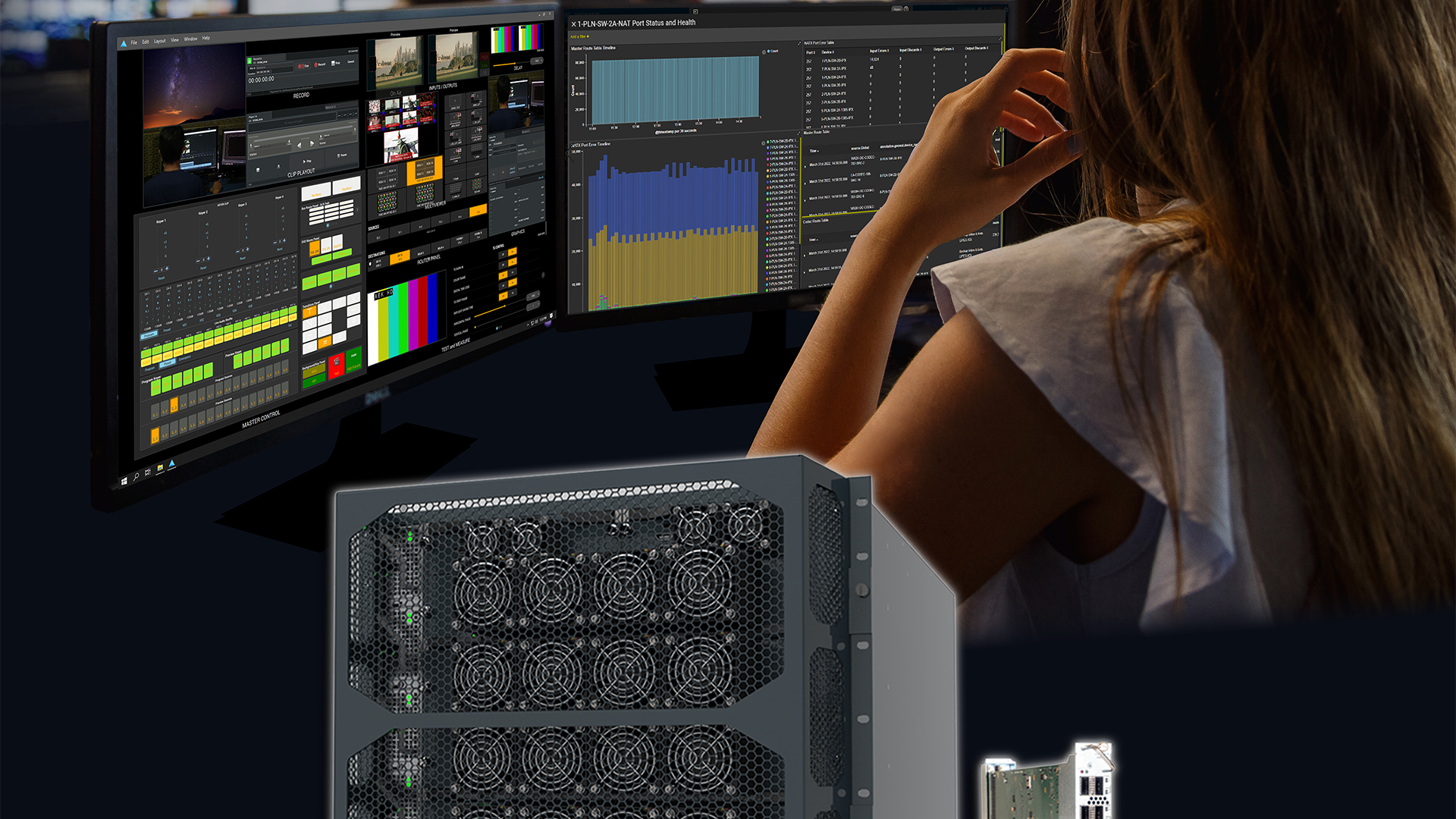Sort by Time column in Master Route Table
1456x819 pixels.
pyautogui.click(x=814, y=151)
